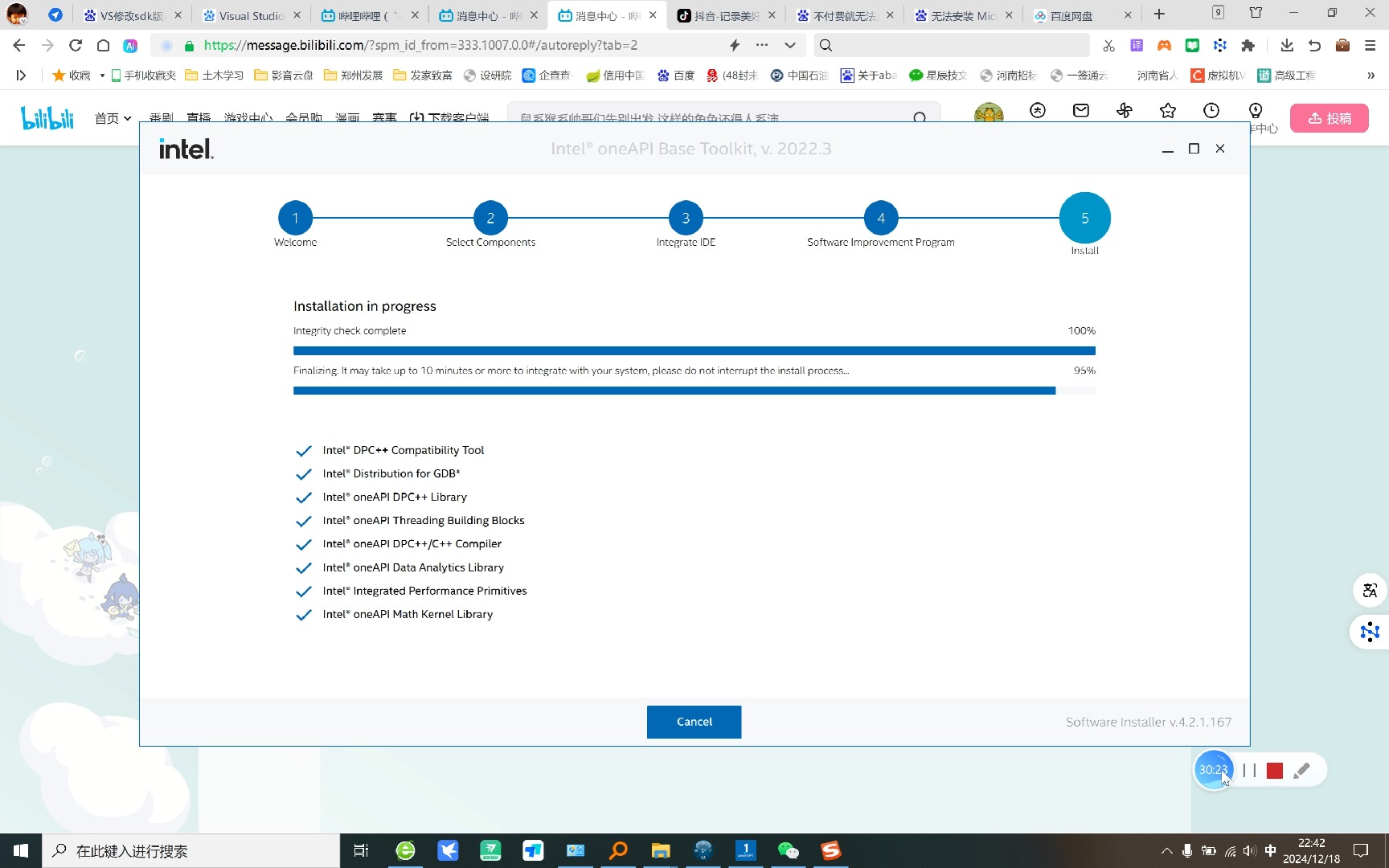Go to browser home page icon
Image resolution: width=1389 pixels, height=868 pixels.
point(103,45)
